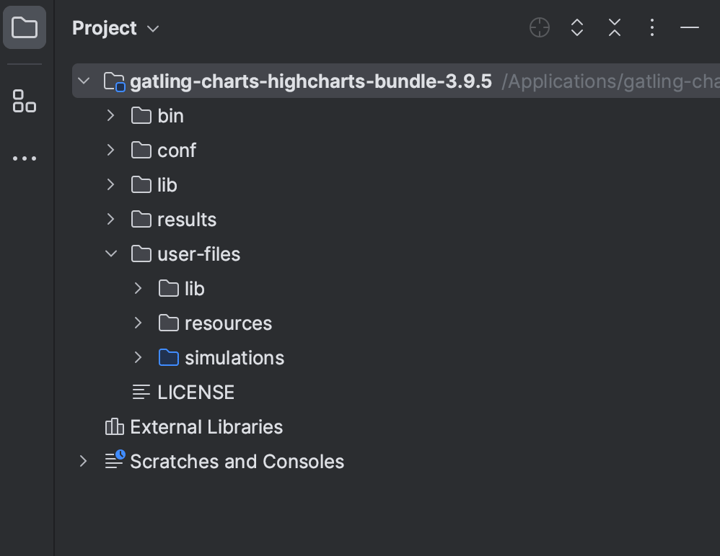Open the Project tool window folder icon
Viewport: 720px width, 556px height.
coord(24,28)
